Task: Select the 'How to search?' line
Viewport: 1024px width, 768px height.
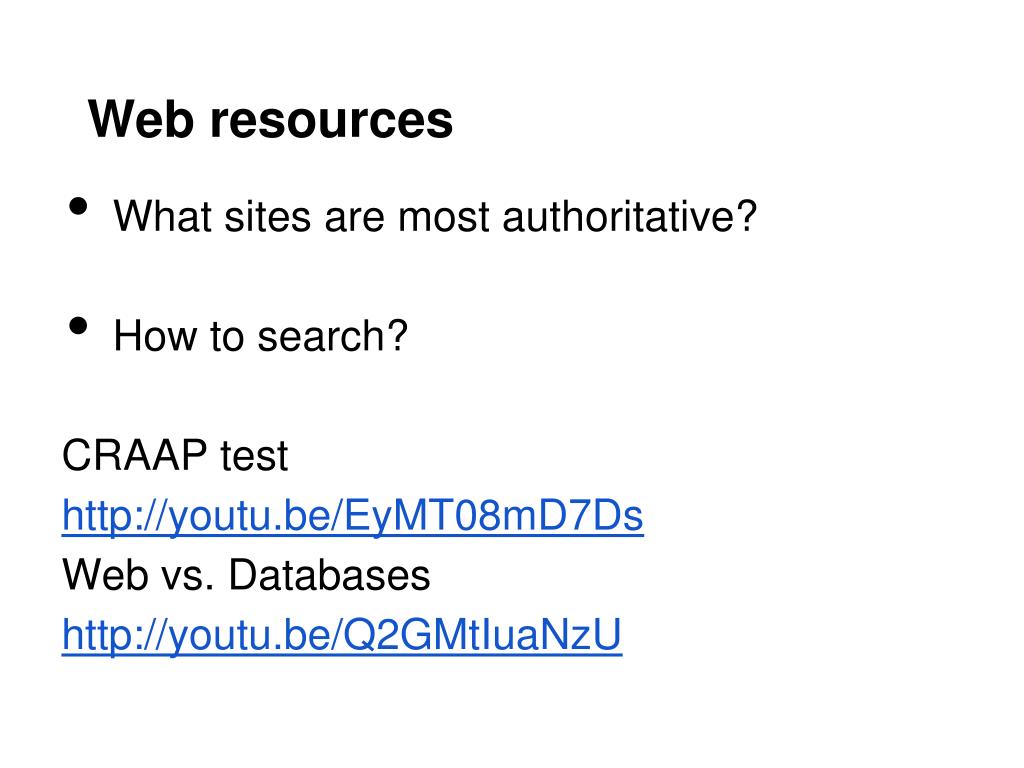Action: (x=261, y=336)
